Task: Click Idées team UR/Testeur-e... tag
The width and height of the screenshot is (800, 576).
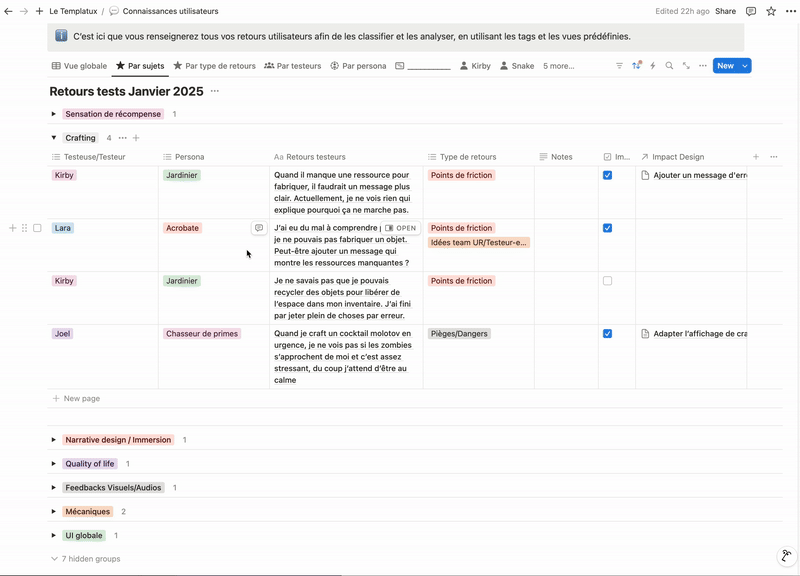Action: point(479,242)
